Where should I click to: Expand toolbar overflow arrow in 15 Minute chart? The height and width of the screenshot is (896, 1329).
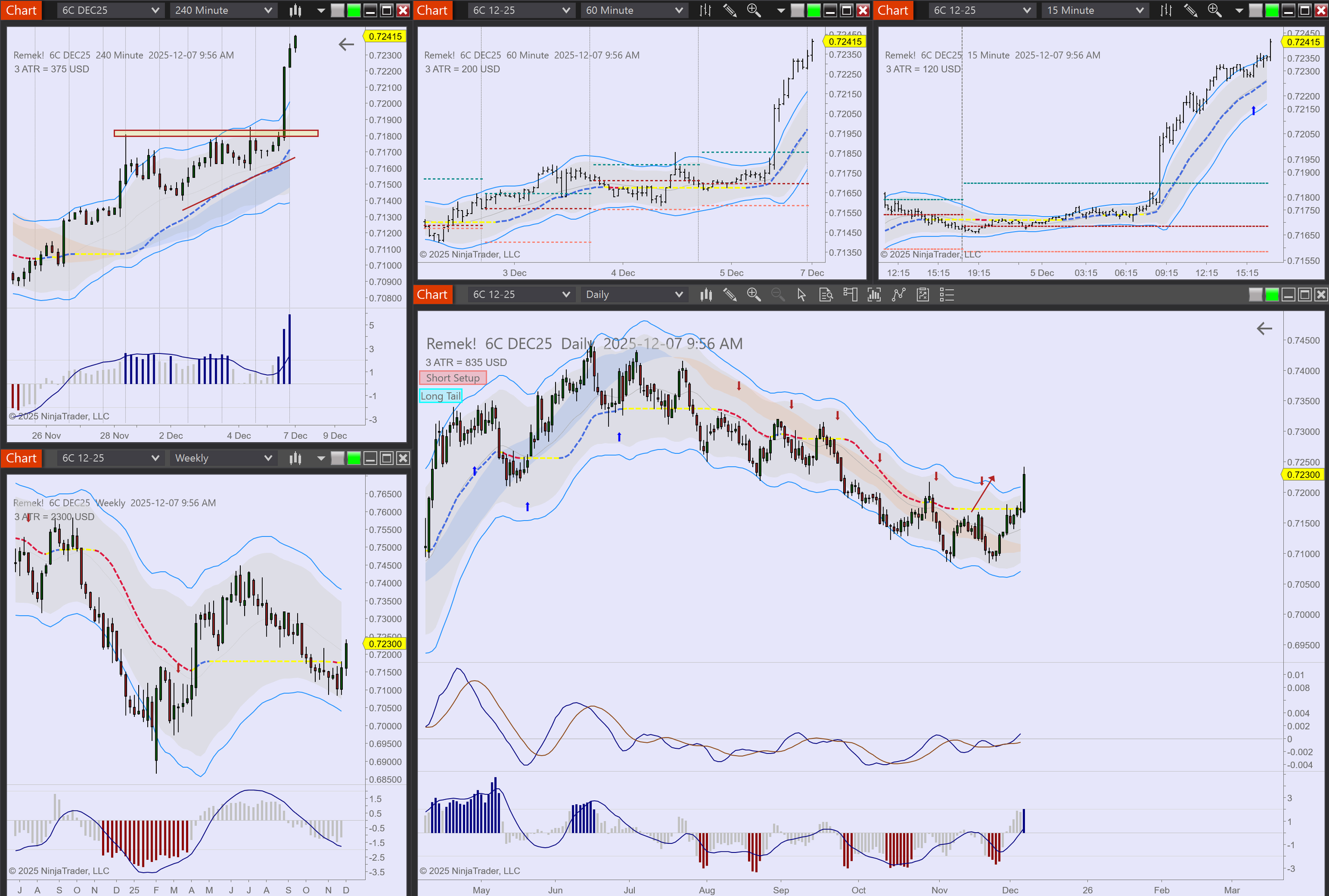[1239, 11]
